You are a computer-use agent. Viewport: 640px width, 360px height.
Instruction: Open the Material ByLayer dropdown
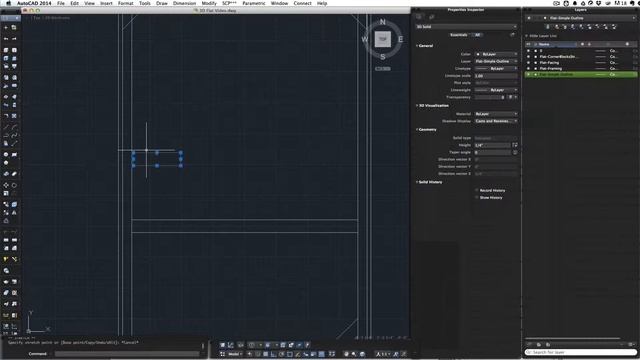496,114
